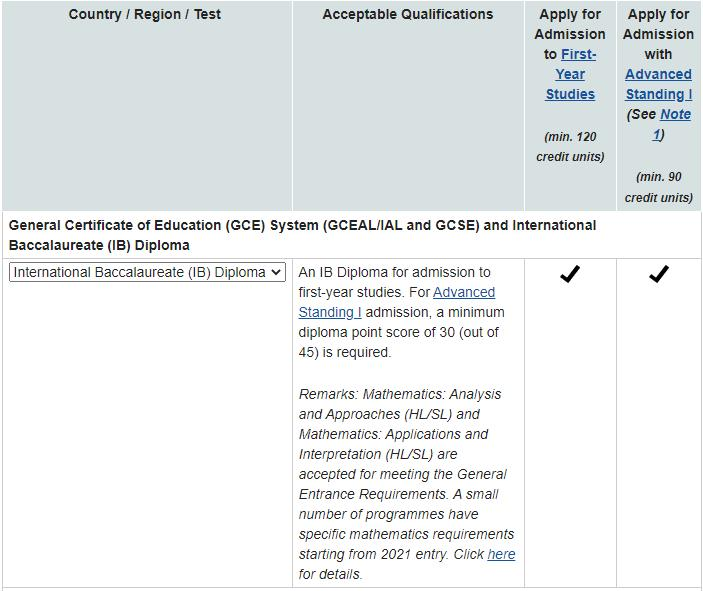The image size is (703, 591).
Task: Click 'Apply for Admission with' header text
Action: (x=658, y=34)
